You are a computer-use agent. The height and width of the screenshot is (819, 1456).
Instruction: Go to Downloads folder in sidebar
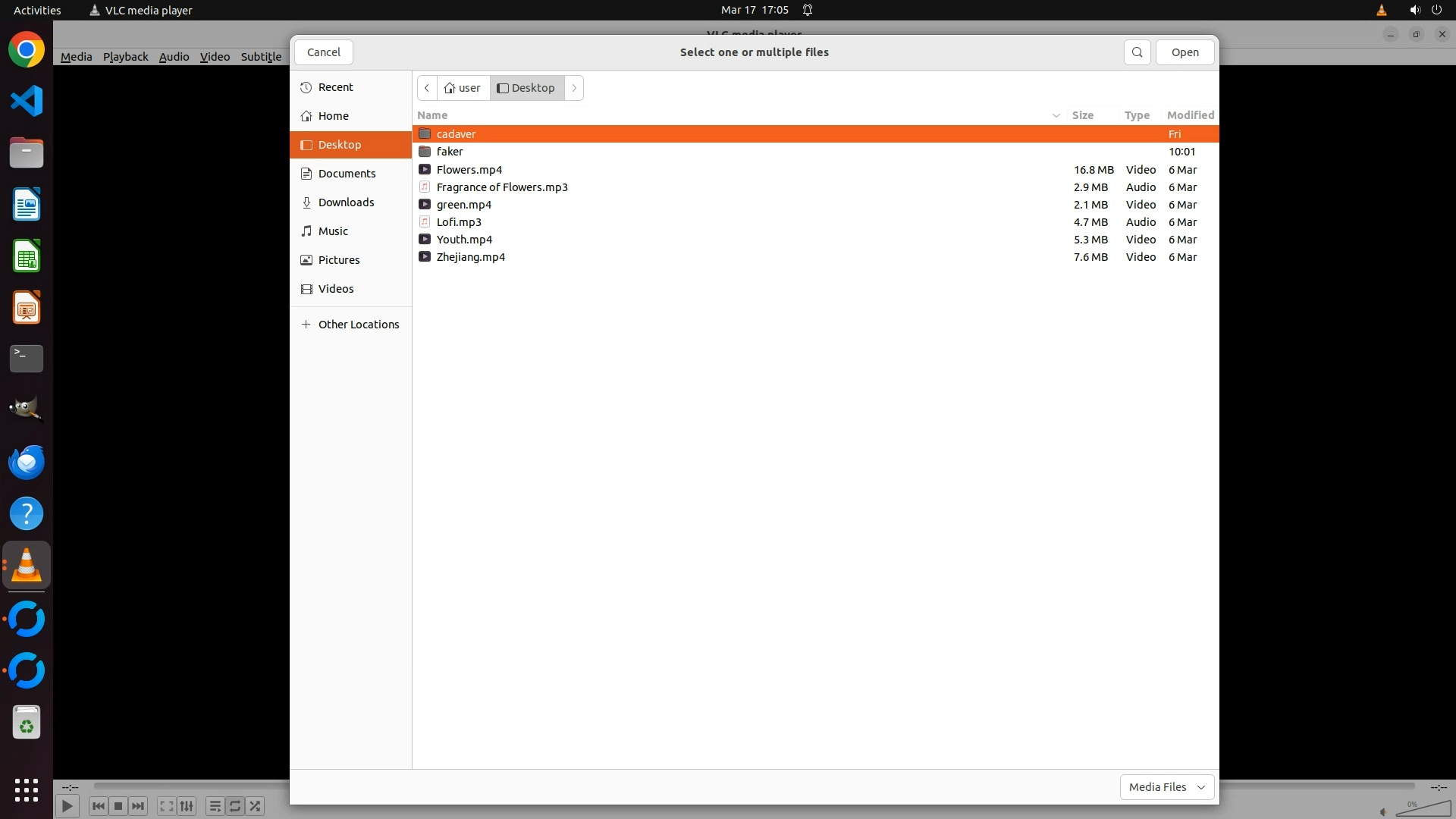(x=346, y=202)
